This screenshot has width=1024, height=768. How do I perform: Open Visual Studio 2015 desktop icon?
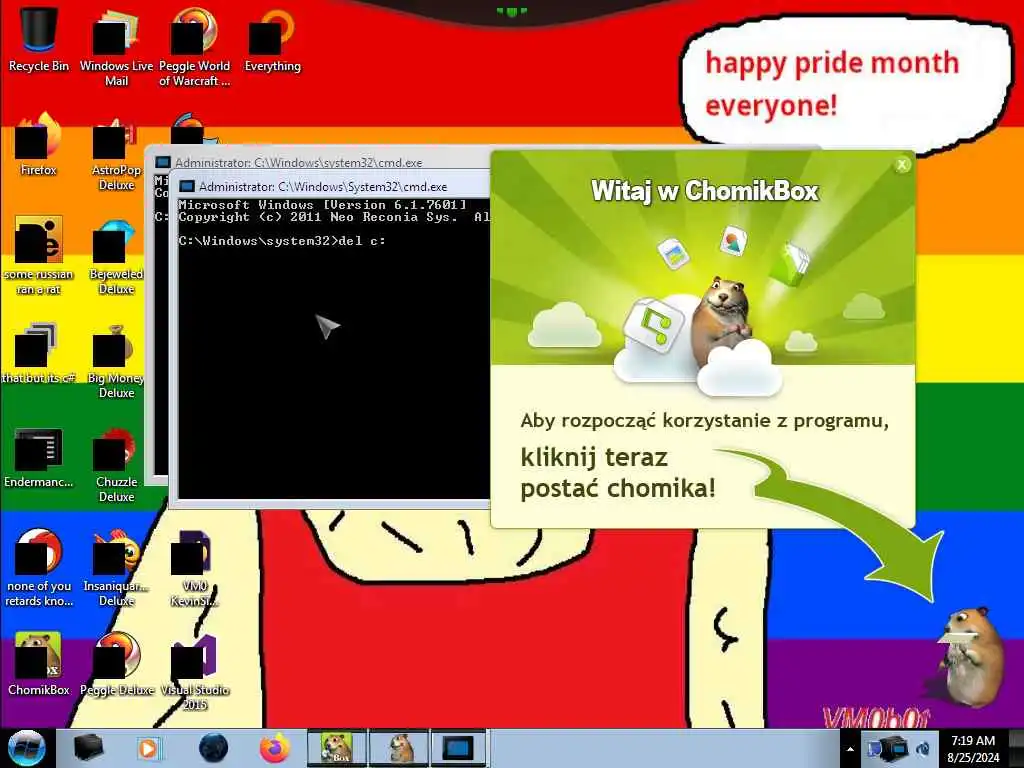click(195, 671)
